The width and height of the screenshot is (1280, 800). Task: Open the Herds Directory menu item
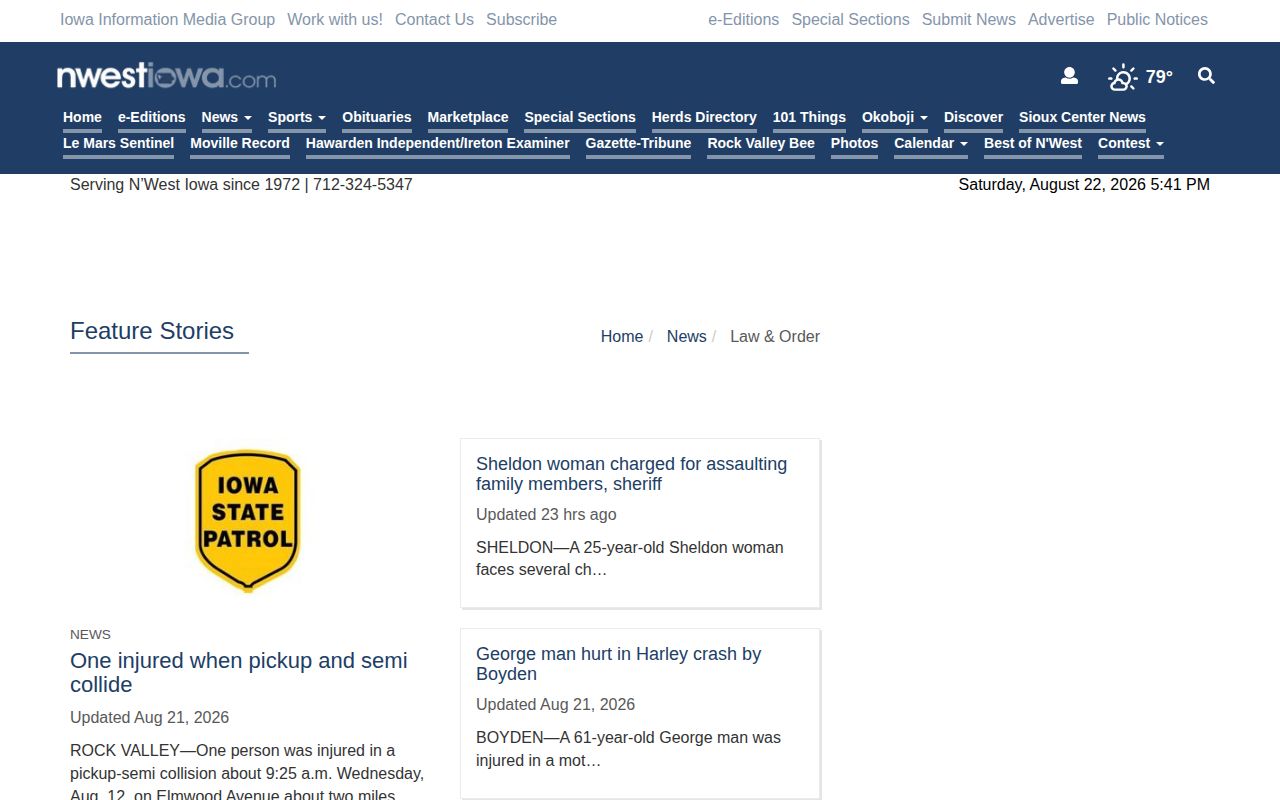point(704,117)
